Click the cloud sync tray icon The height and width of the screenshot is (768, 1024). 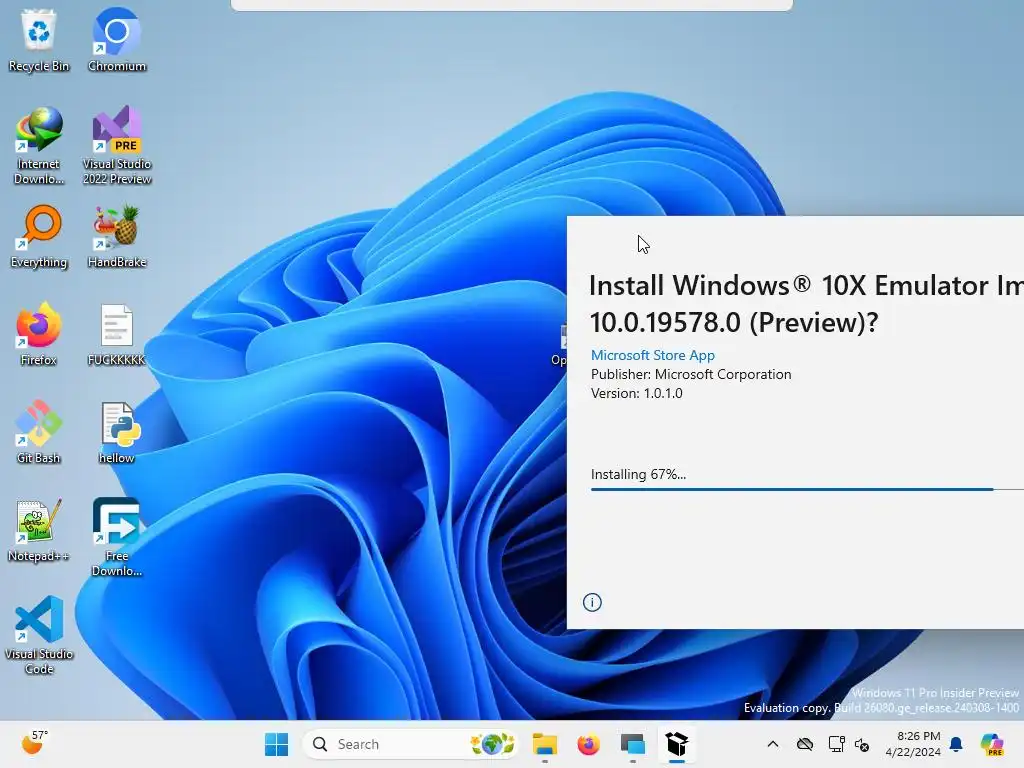(805, 744)
